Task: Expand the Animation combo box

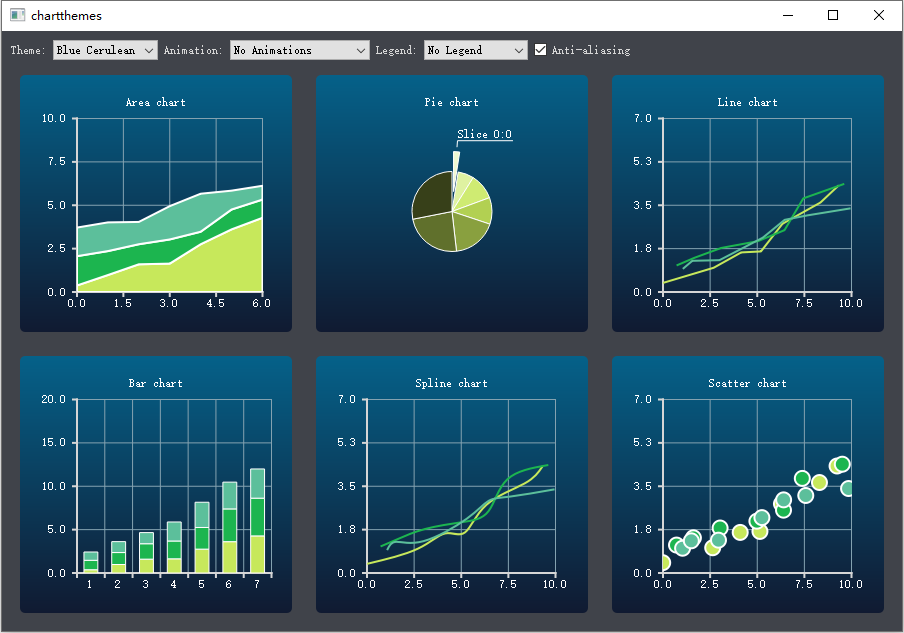Action: pos(299,50)
